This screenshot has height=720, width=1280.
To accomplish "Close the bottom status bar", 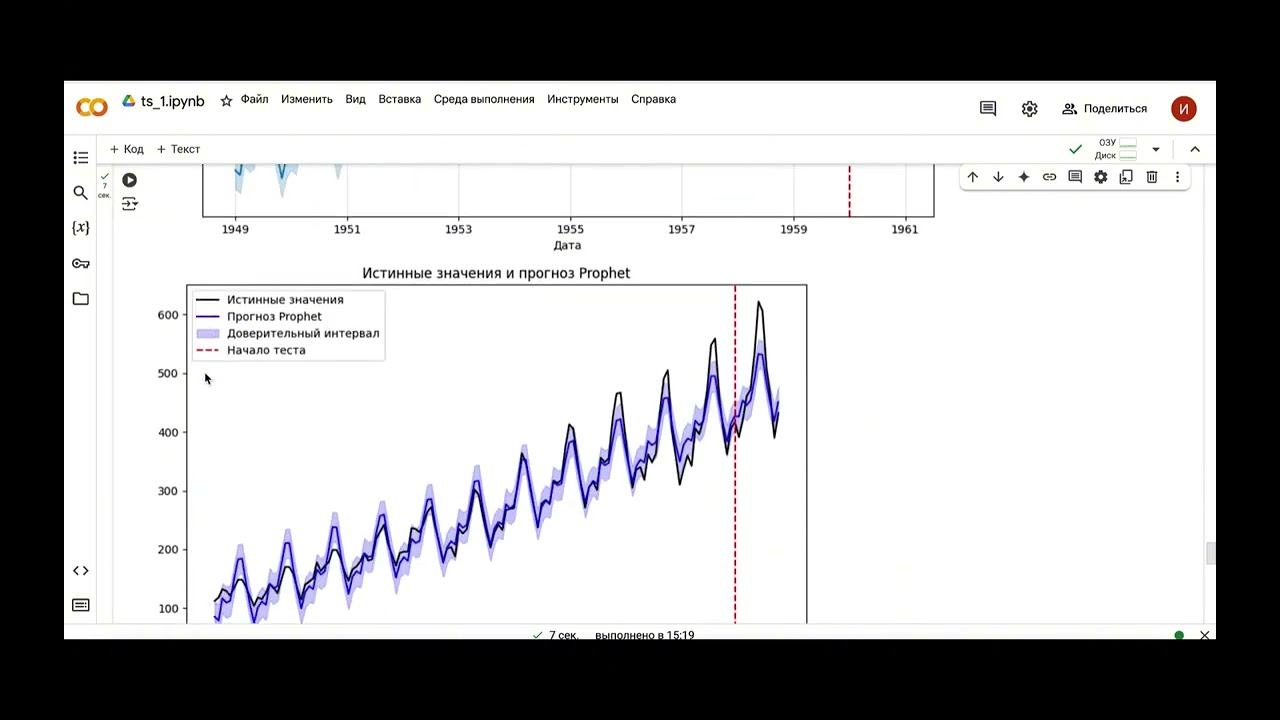I will 1205,635.
